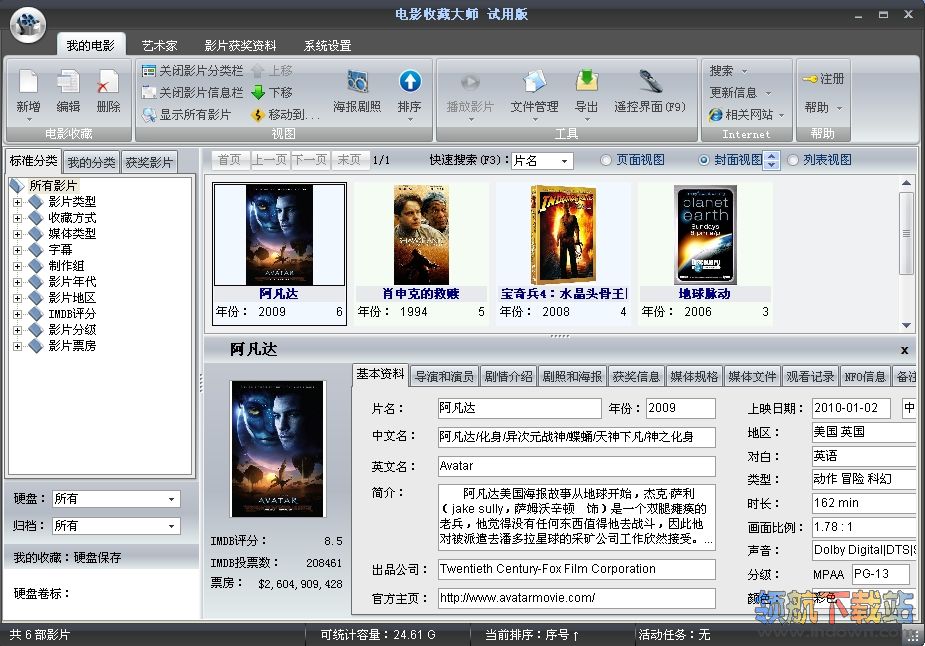Image resolution: width=925 pixels, height=646 pixels.
Task: Select the 页面视图 radio button
Action: (x=605, y=160)
